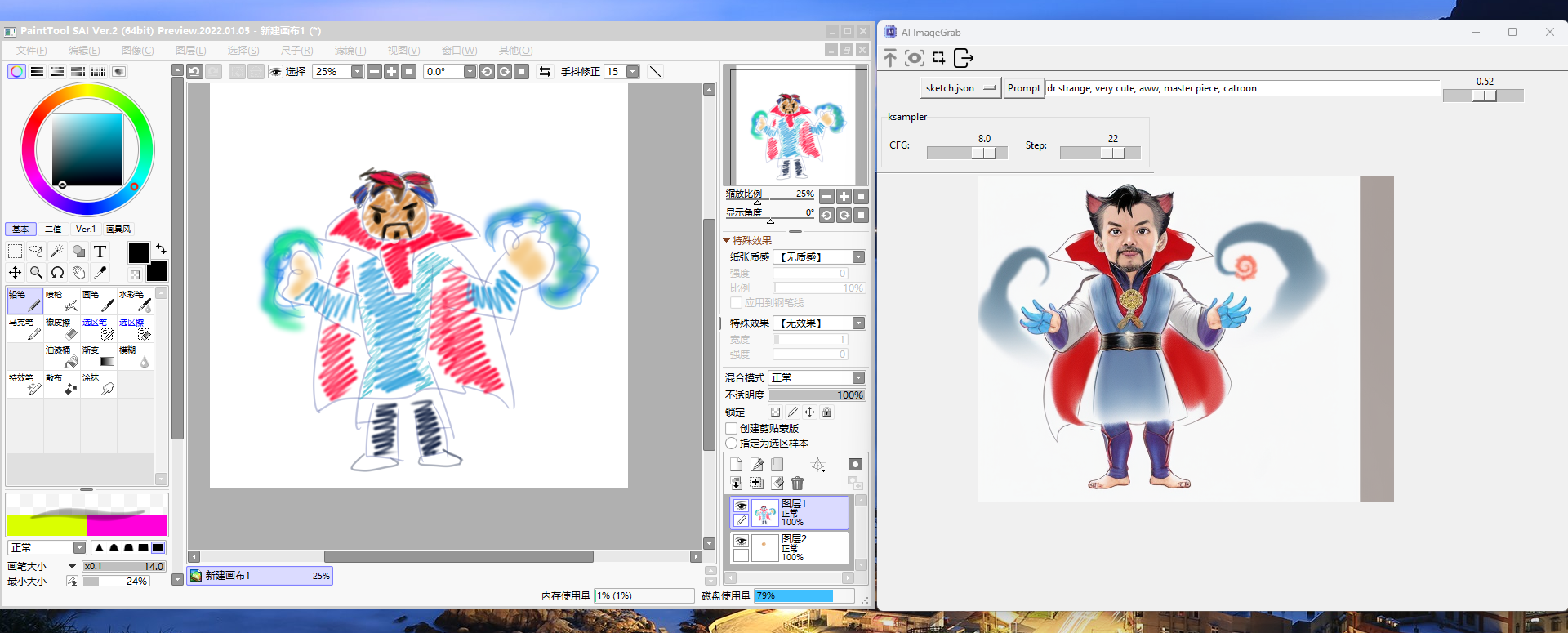Reset rotation with square button in toolbar
The height and width of the screenshot is (633, 1568).
(x=521, y=72)
